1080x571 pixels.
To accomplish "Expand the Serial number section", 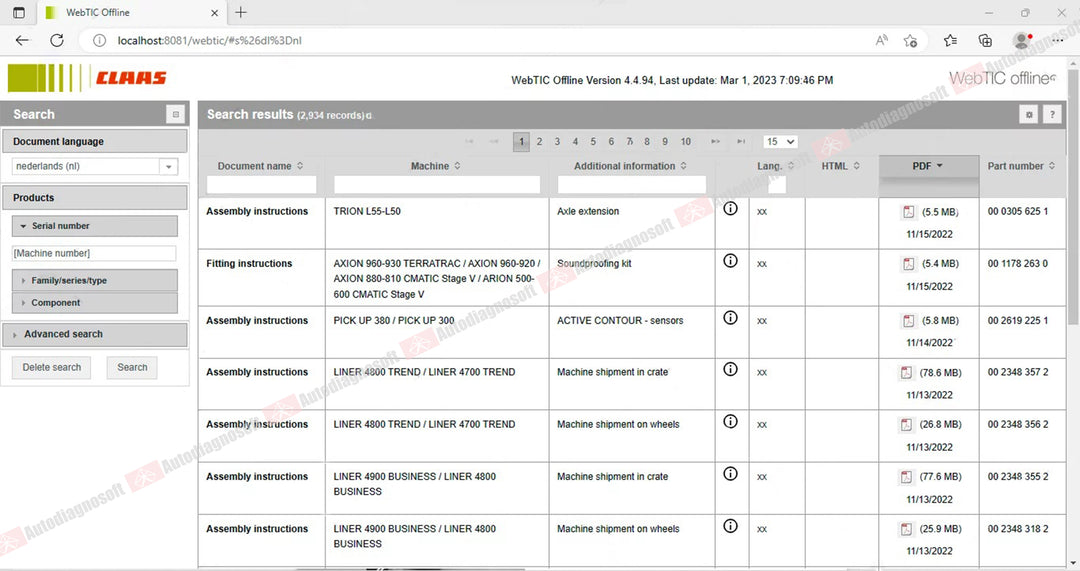I will click(94, 226).
